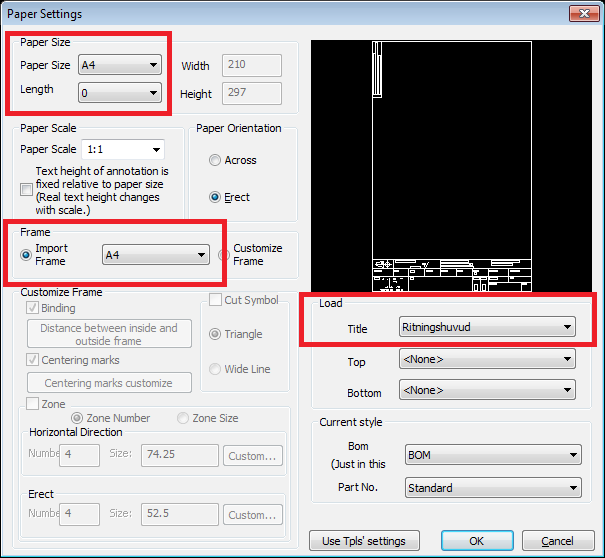Viewport: 605px width, 558px height.
Task: Click the paper frame preview thumbnail
Action: point(451,166)
